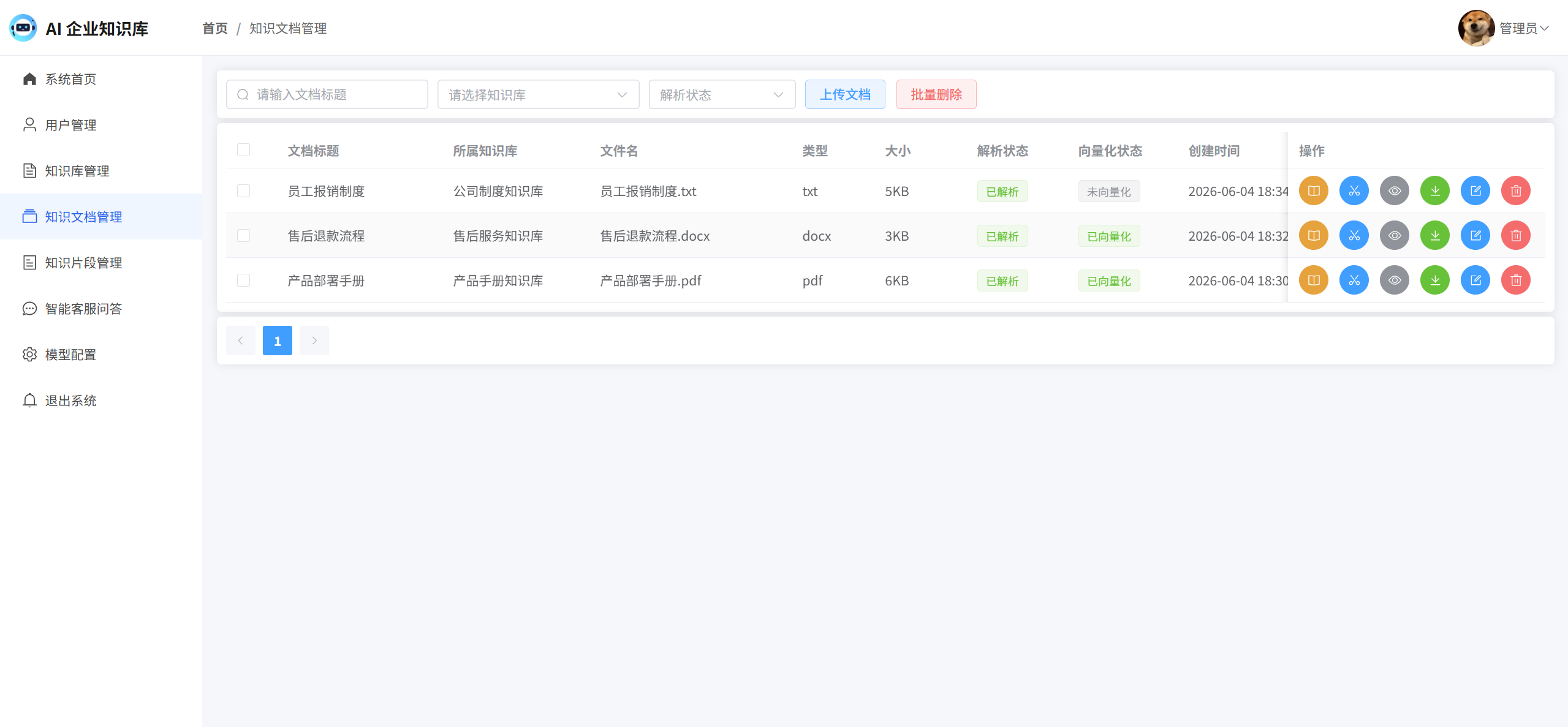The width and height of the screenshot is (1568, 727).
Task: Click the 售后服务知识库 cell
Action: click(498, 236)
